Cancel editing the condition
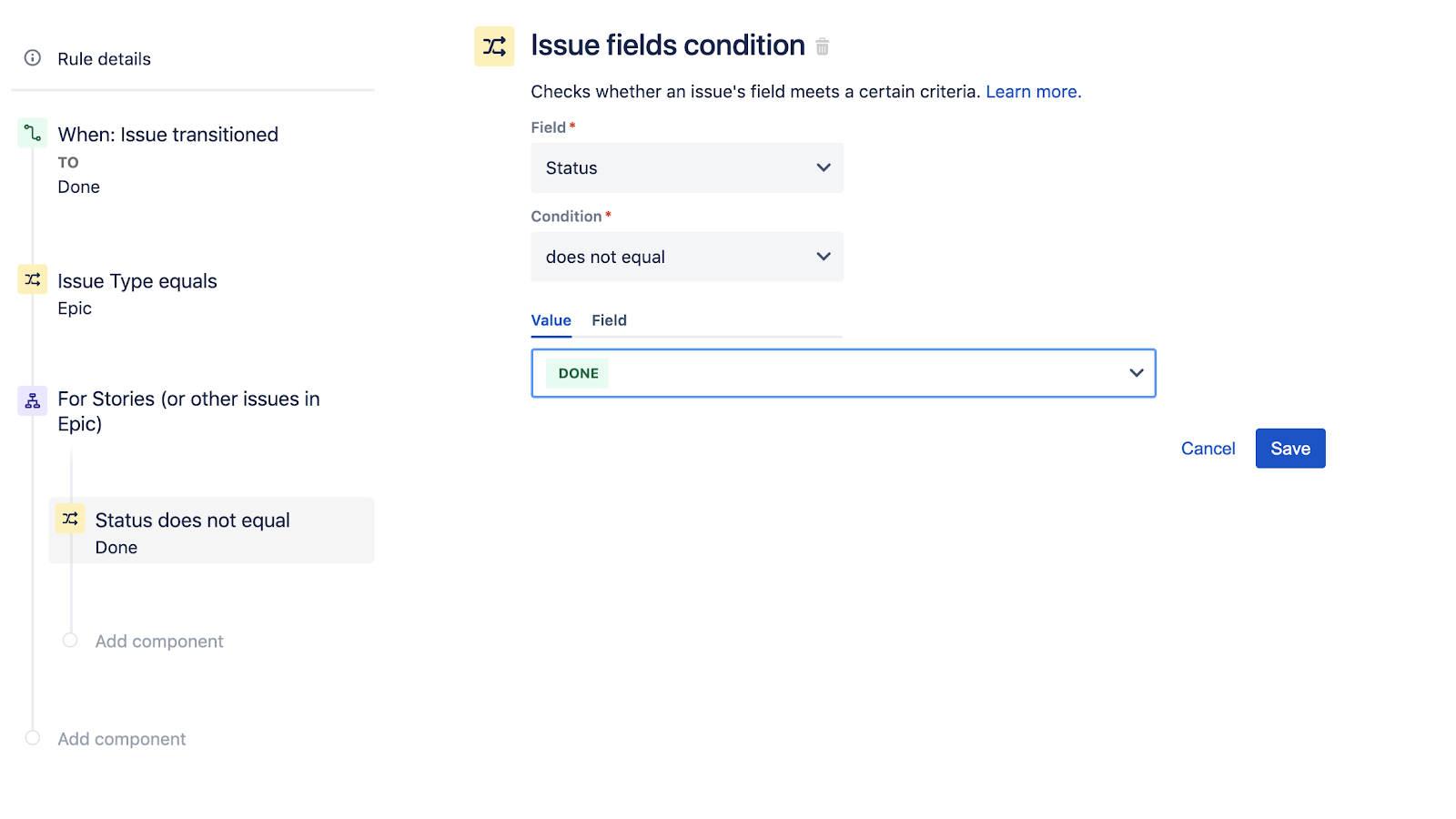 point(1208,448)
